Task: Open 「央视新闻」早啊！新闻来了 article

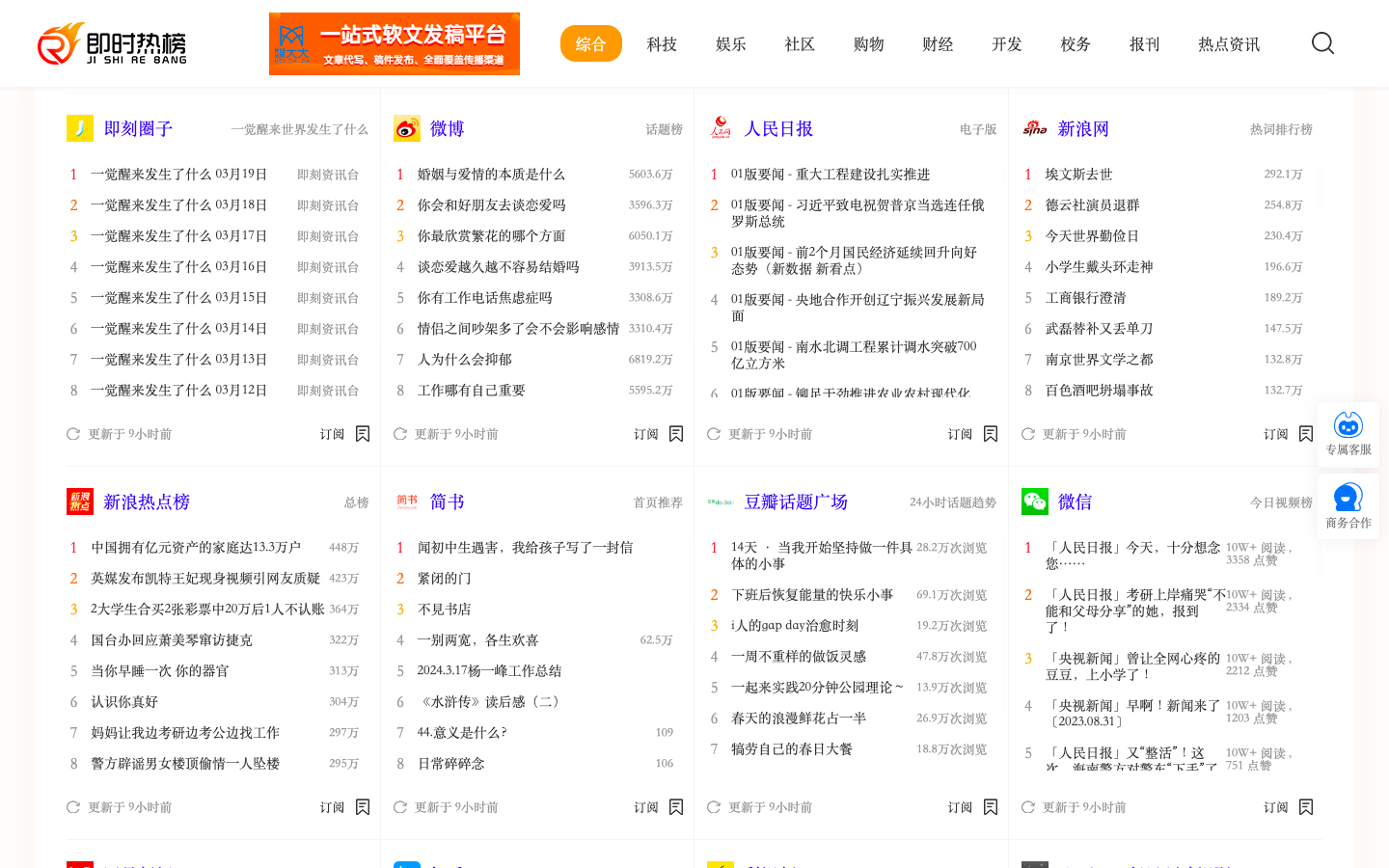Action: (x=1132, y=714)
